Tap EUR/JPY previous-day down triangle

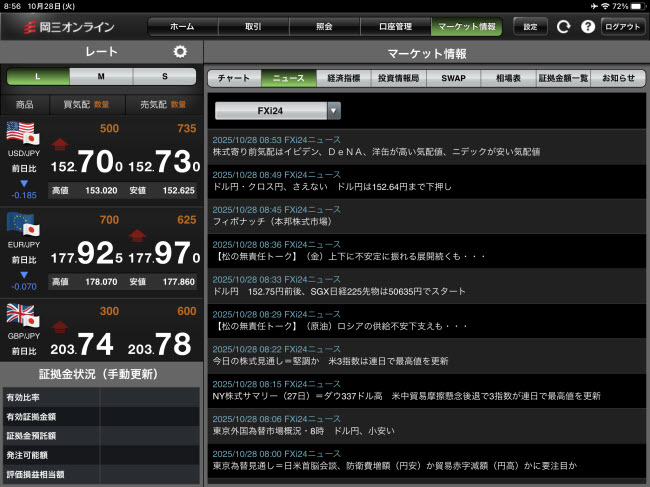(x=24, y=274)
